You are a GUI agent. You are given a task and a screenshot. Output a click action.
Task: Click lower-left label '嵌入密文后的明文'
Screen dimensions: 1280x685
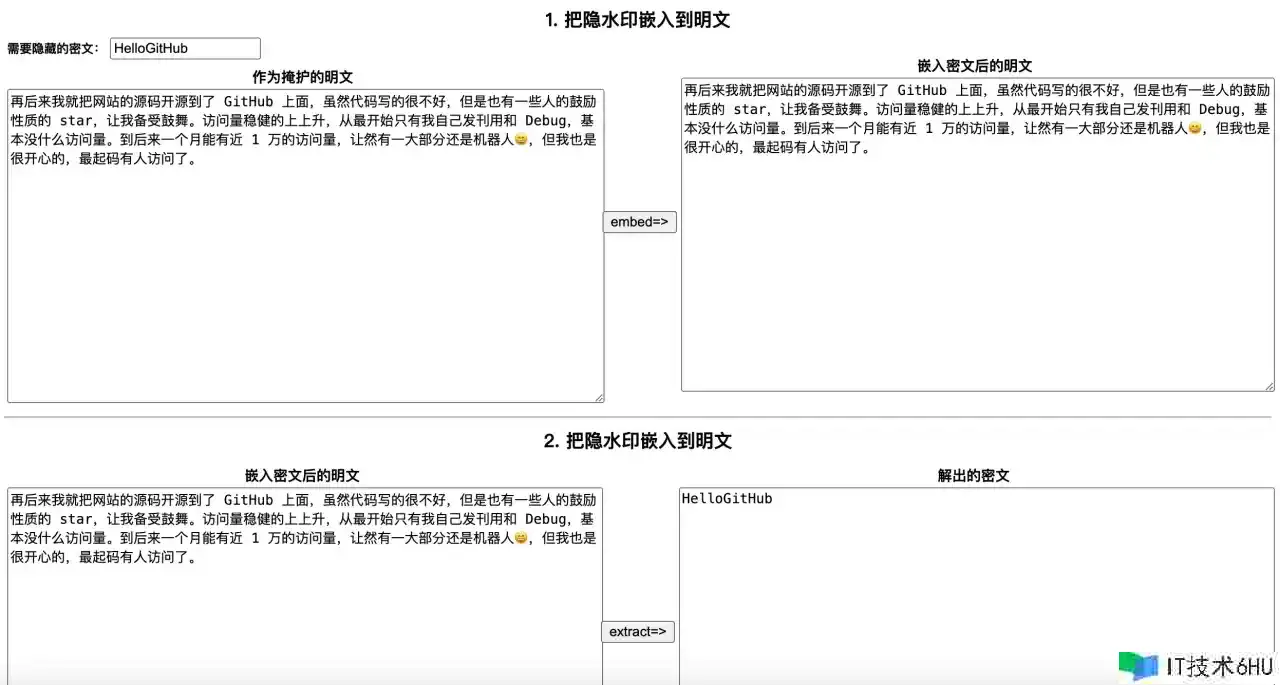[302, 476]
